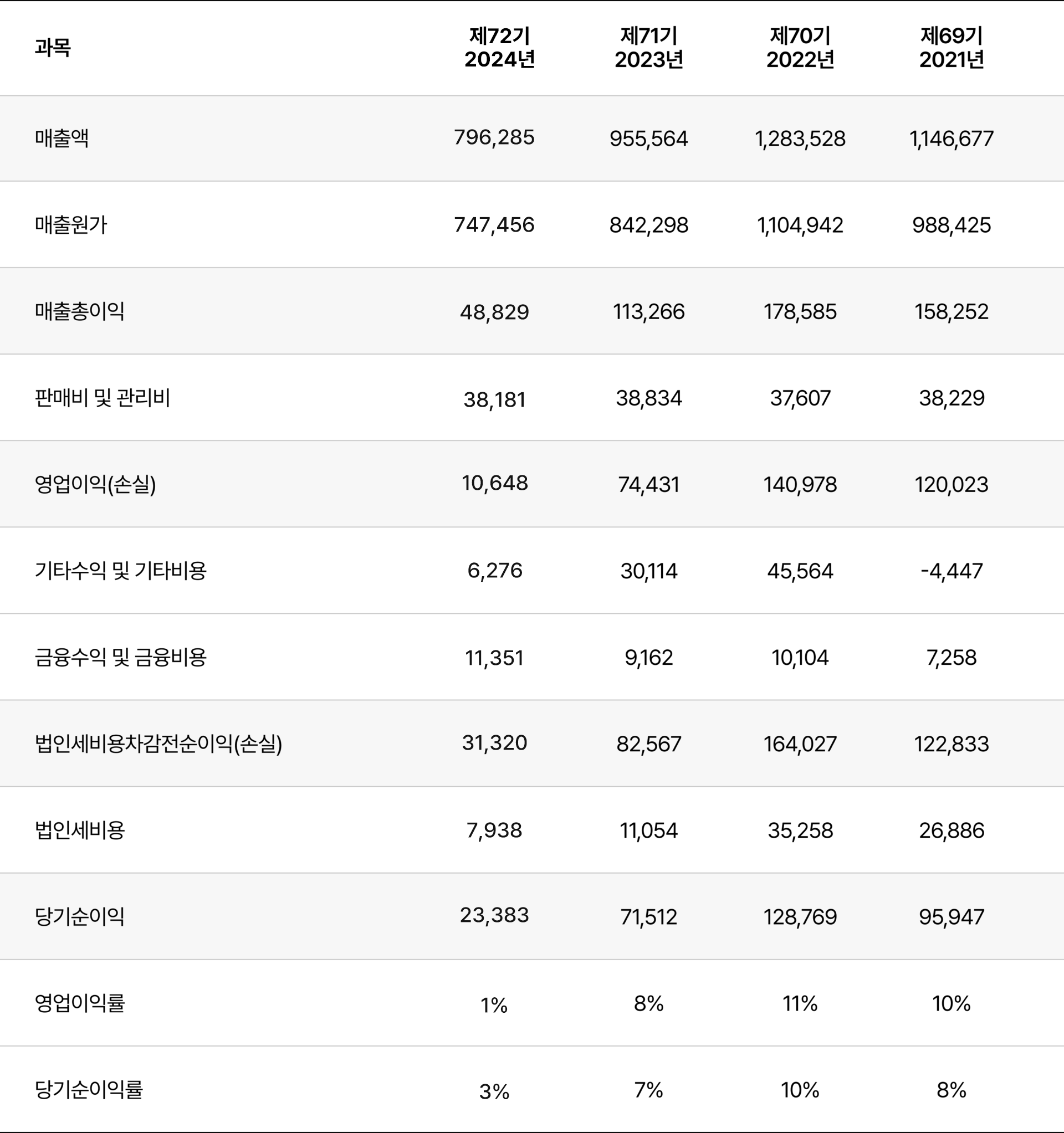The height and width of the screenshot is (1133, 1064).
Task: Click the 제69기 2021년 column header
Action: tap(952, 48)
